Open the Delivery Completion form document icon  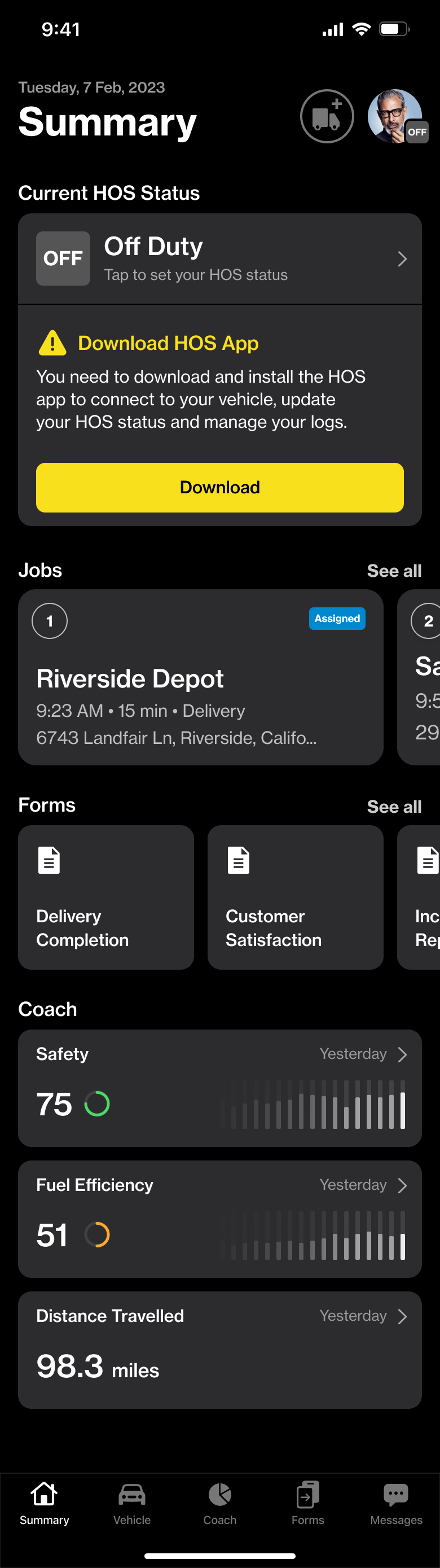[49, 860]
